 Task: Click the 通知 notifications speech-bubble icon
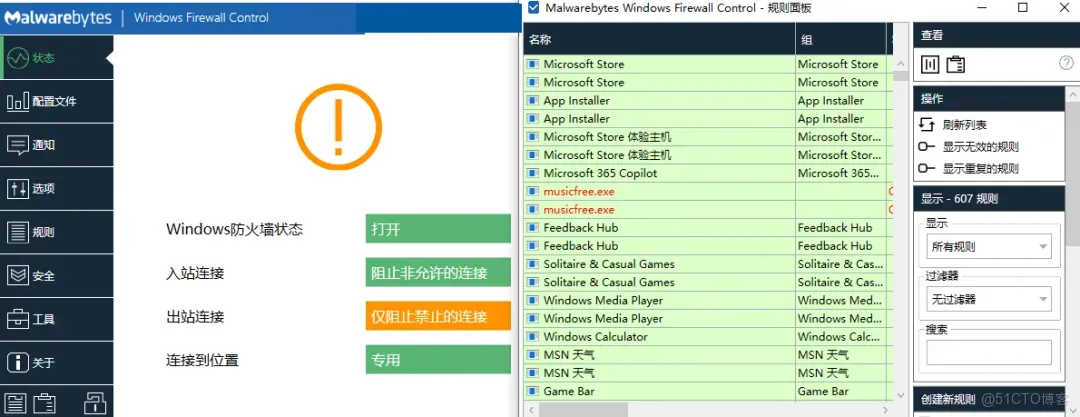click(x=17, y=145)
